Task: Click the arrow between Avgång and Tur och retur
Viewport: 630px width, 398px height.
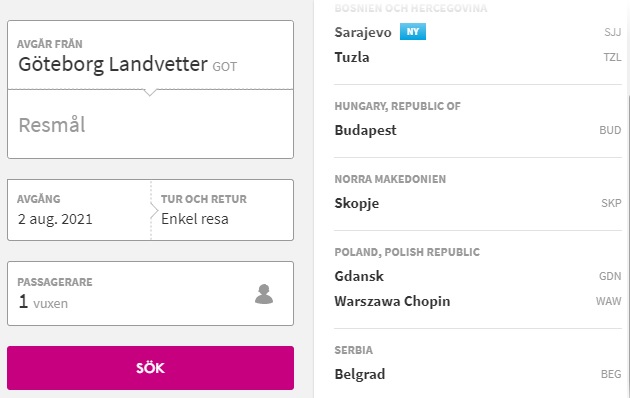Action: click(x=154, y=210)
